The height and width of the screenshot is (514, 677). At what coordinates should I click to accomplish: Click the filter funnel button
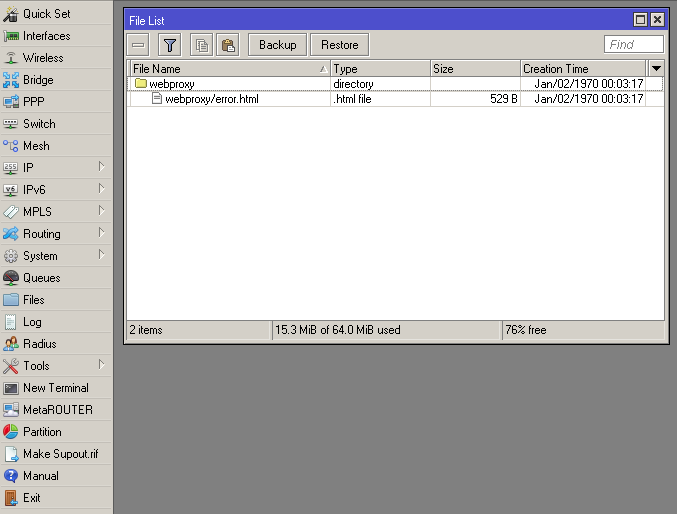170,45
